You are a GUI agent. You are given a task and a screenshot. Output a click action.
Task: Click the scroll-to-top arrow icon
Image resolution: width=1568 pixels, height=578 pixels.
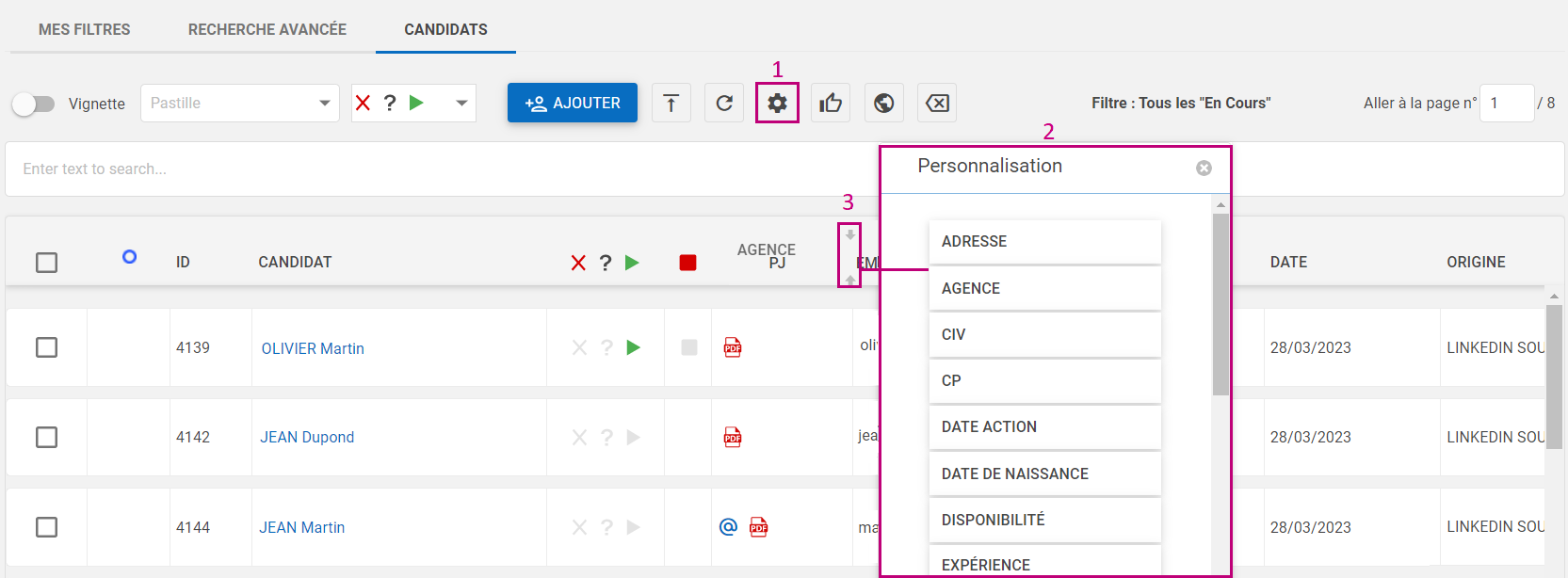click(671, 103)
